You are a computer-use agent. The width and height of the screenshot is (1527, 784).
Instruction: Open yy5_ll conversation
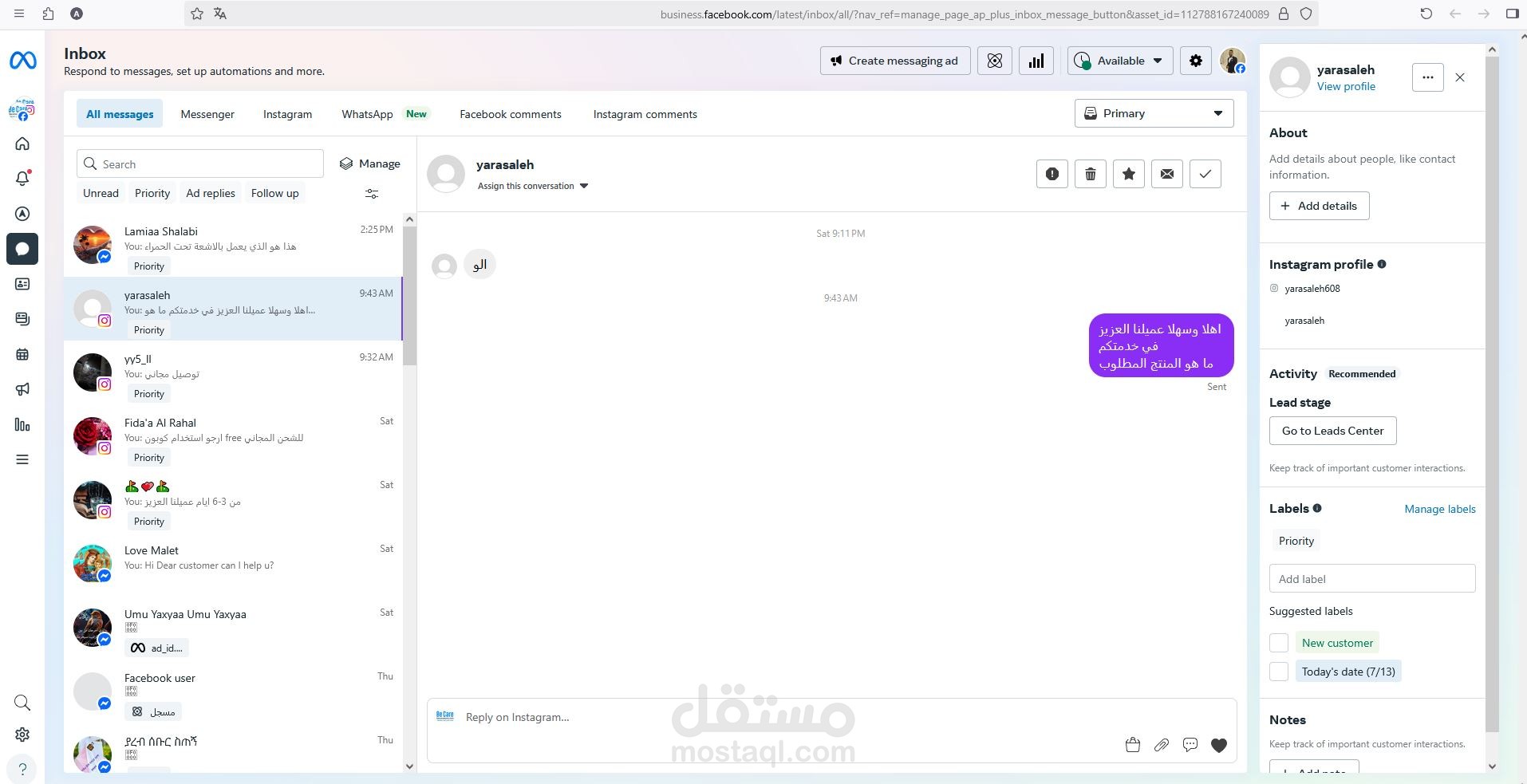[233, 373]
